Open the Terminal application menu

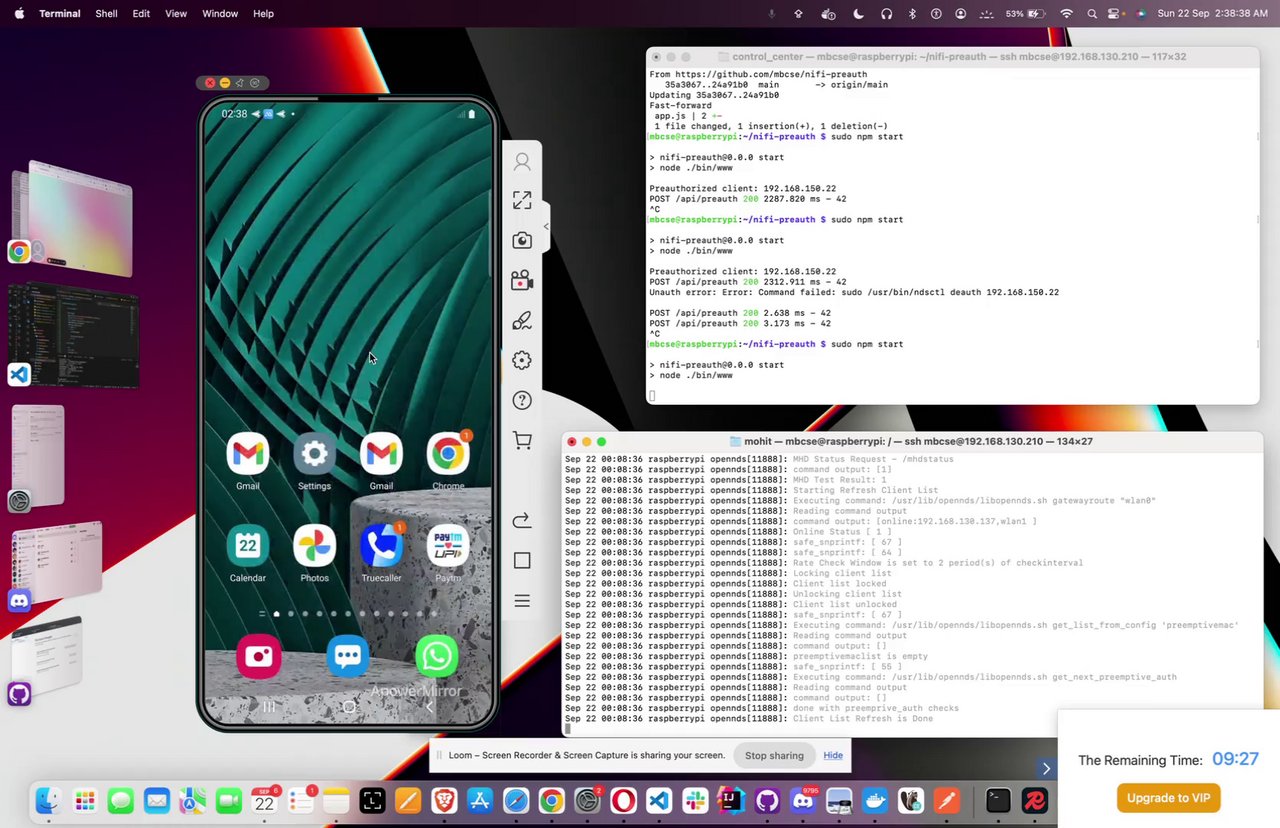(60, 14)
